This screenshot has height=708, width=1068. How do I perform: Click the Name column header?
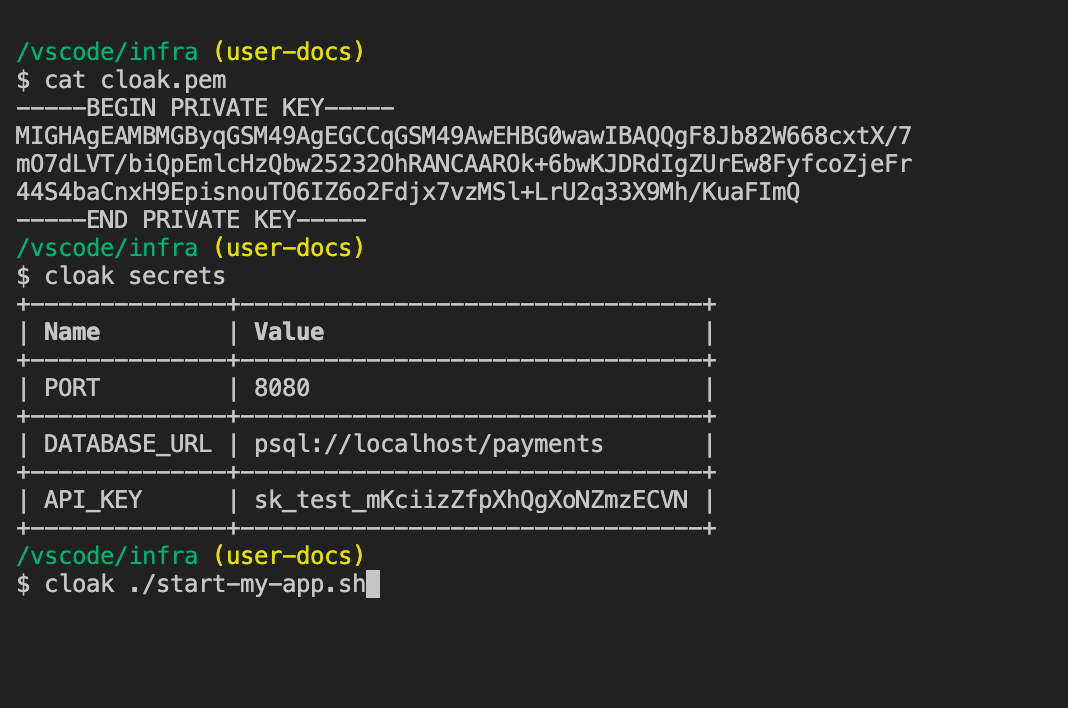(72, 332)
